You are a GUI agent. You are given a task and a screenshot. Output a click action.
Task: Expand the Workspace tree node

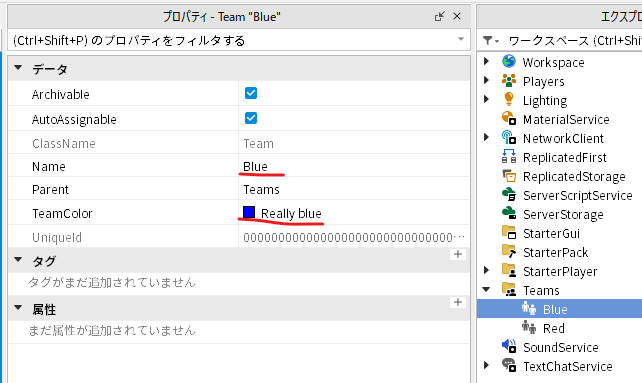tap(486, 61)
